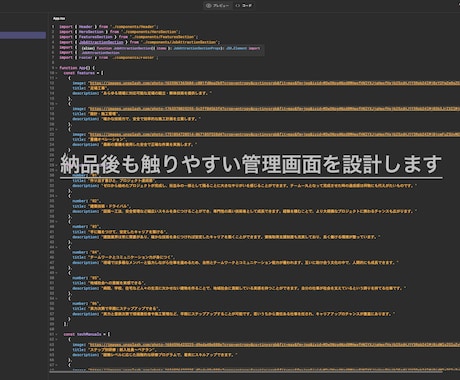Fold the object starting at line 21
This screenshot has width=460, height=380.
tap(56, 129)
